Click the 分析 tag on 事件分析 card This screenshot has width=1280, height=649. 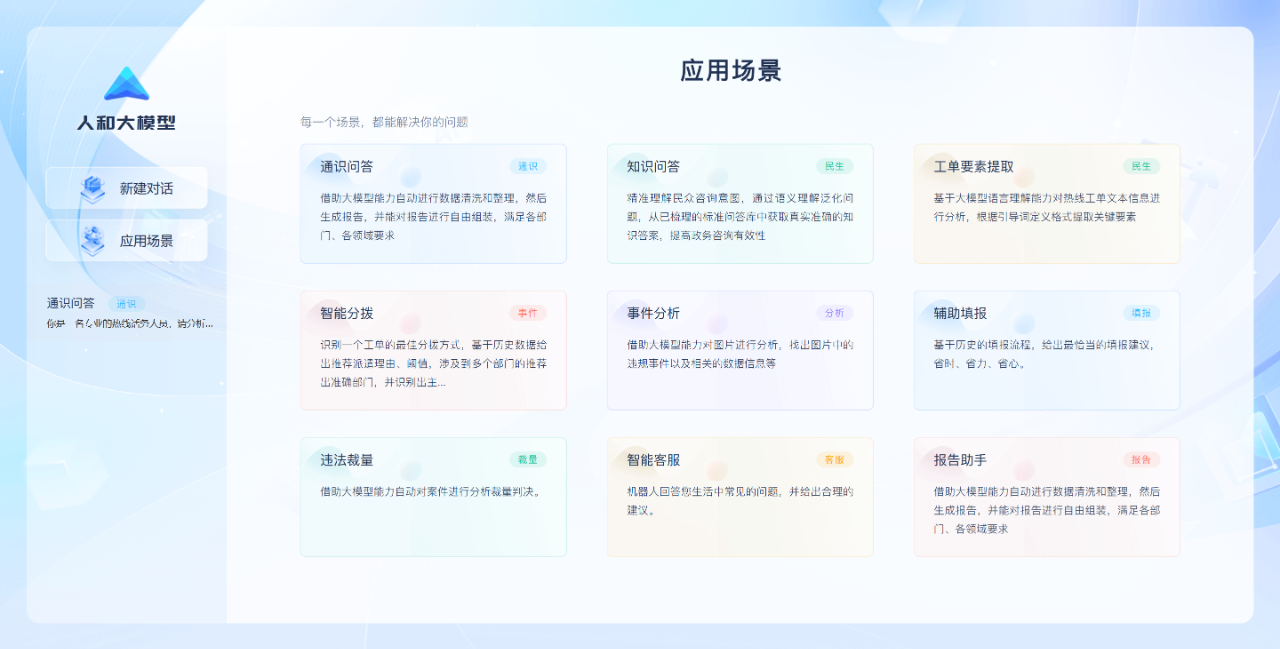834,313
